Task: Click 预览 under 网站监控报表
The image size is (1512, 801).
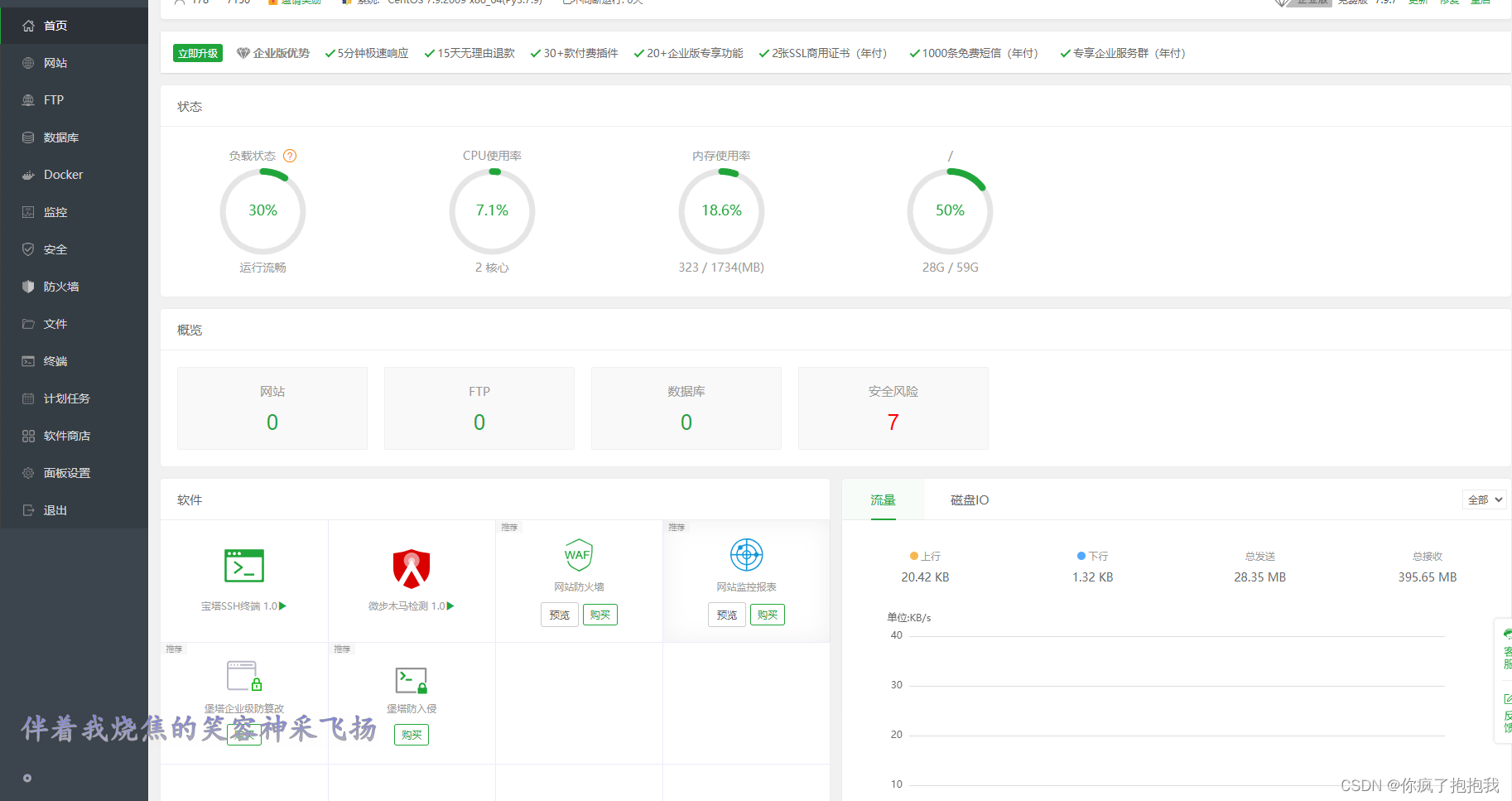Action: tap(727, 615)
